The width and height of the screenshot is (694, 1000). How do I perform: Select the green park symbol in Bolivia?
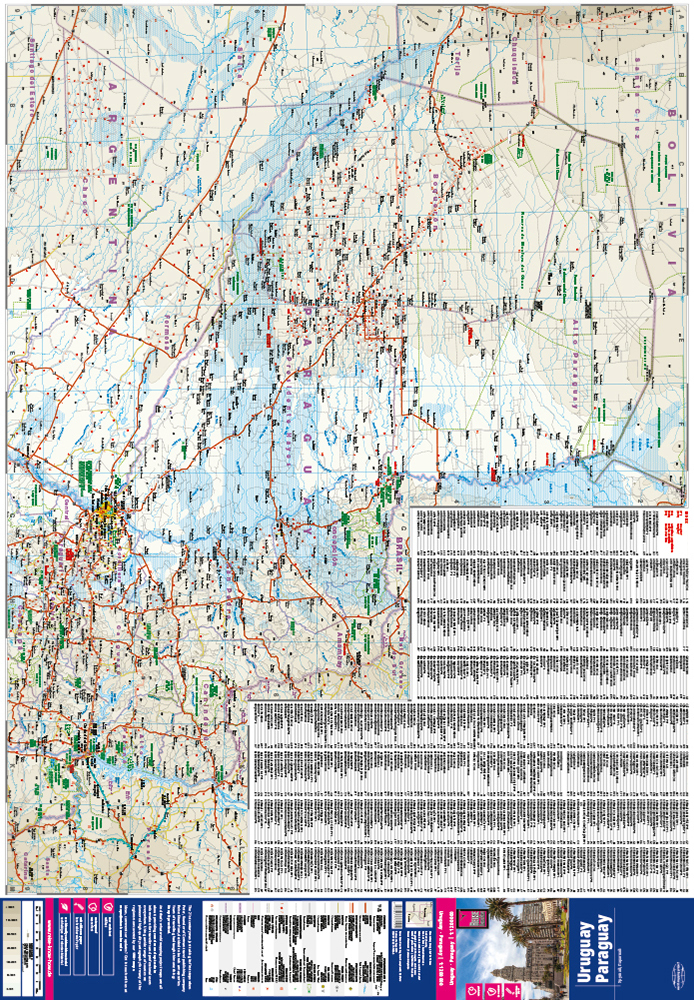coord(608,175)
